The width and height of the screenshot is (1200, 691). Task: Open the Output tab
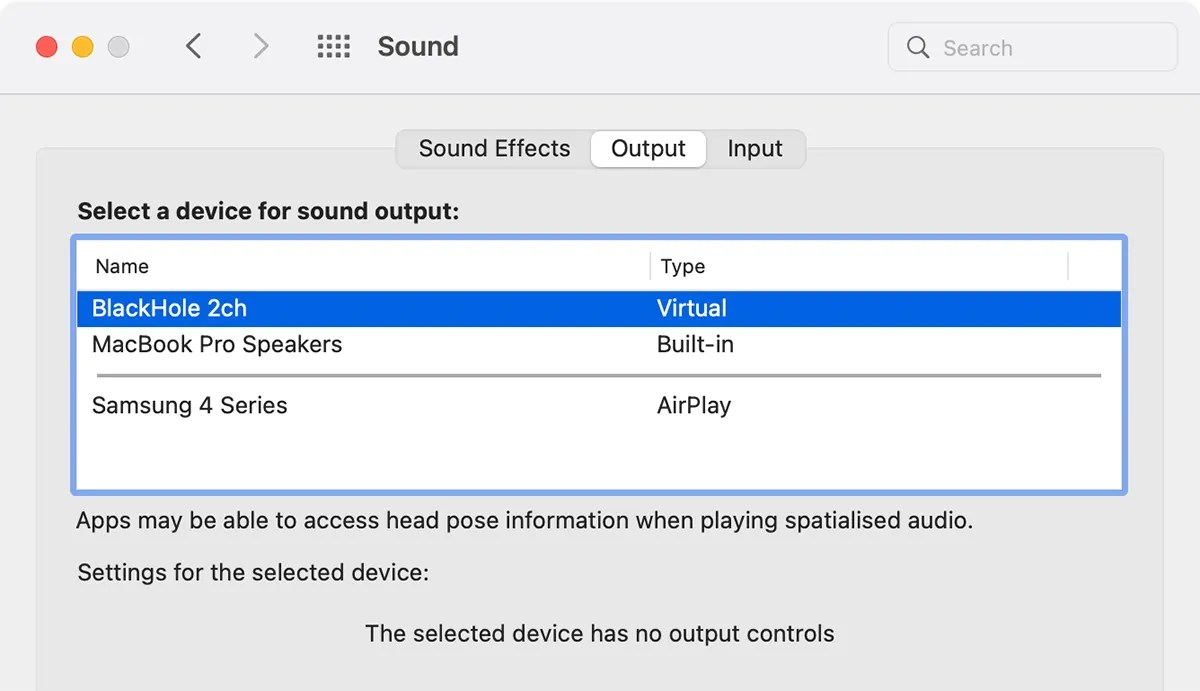coord(647,148)
